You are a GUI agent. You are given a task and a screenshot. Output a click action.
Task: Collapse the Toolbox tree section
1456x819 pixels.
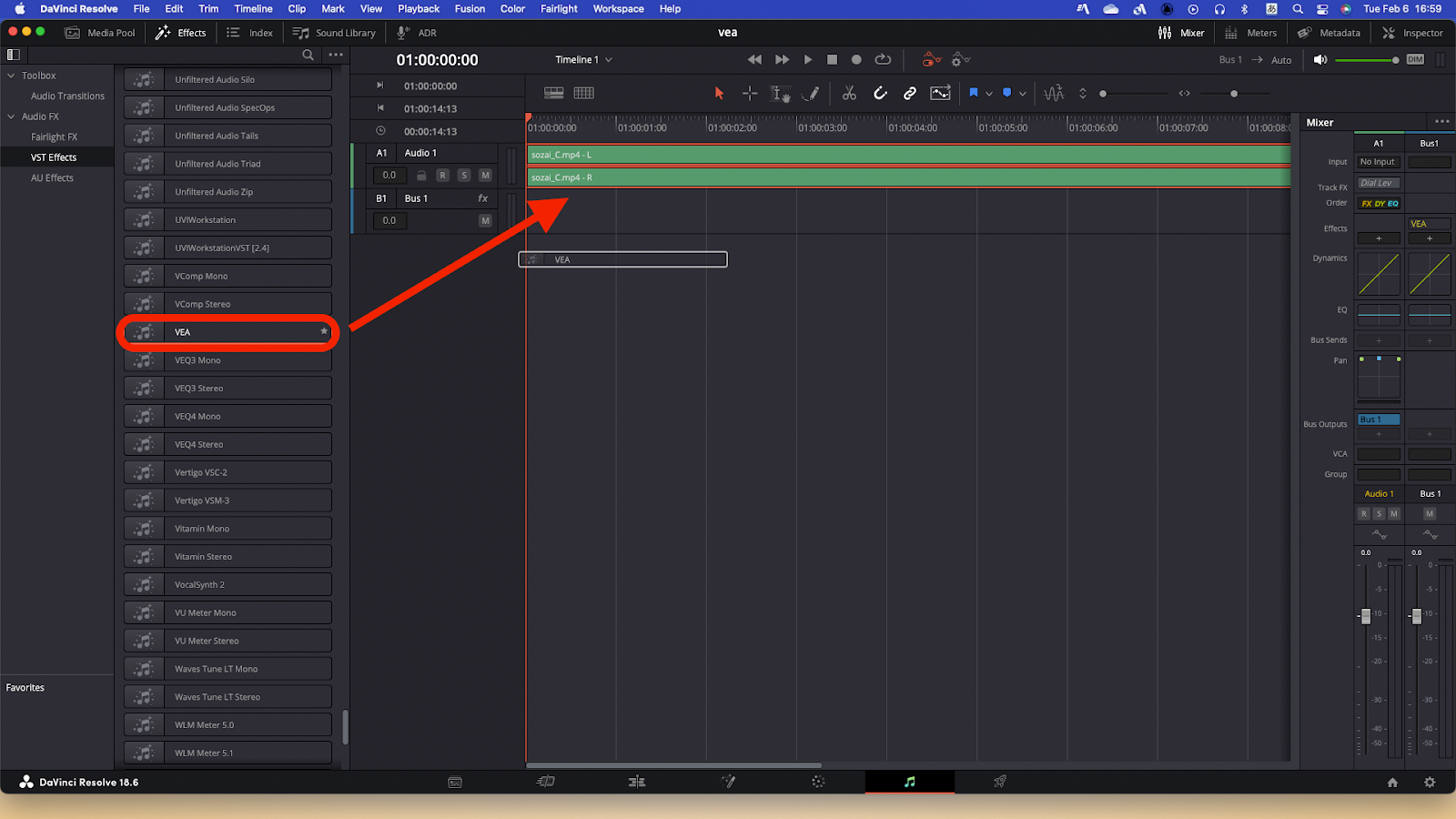[11, 76]
